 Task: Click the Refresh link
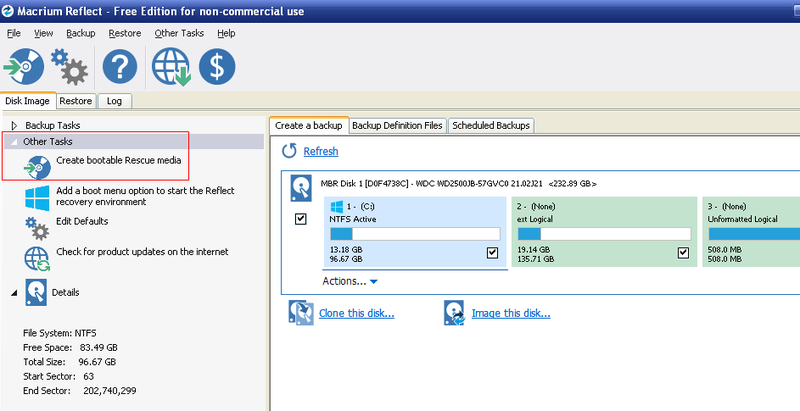pos(321,152)
